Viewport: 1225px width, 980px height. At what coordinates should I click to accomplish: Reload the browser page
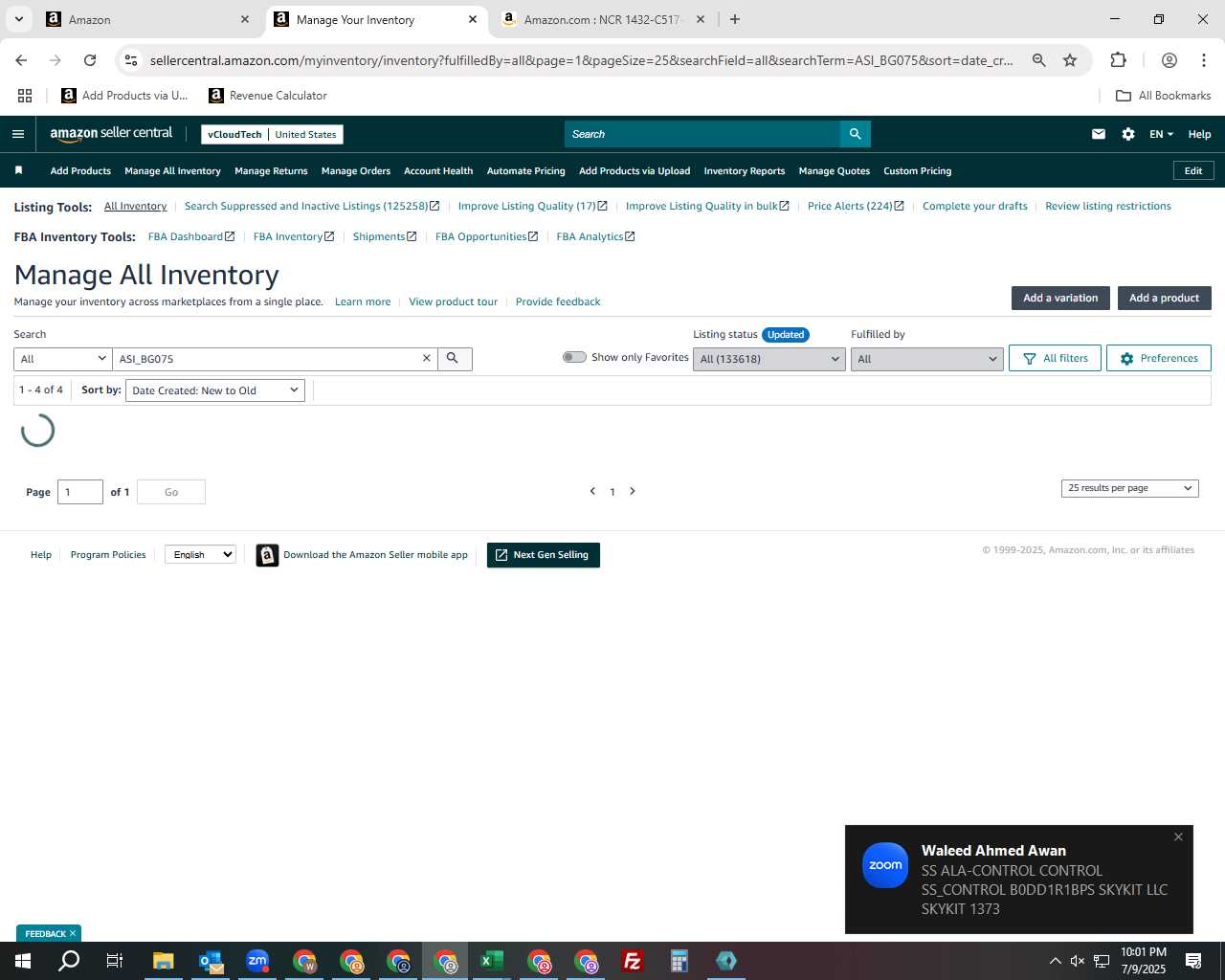(90, 60)
